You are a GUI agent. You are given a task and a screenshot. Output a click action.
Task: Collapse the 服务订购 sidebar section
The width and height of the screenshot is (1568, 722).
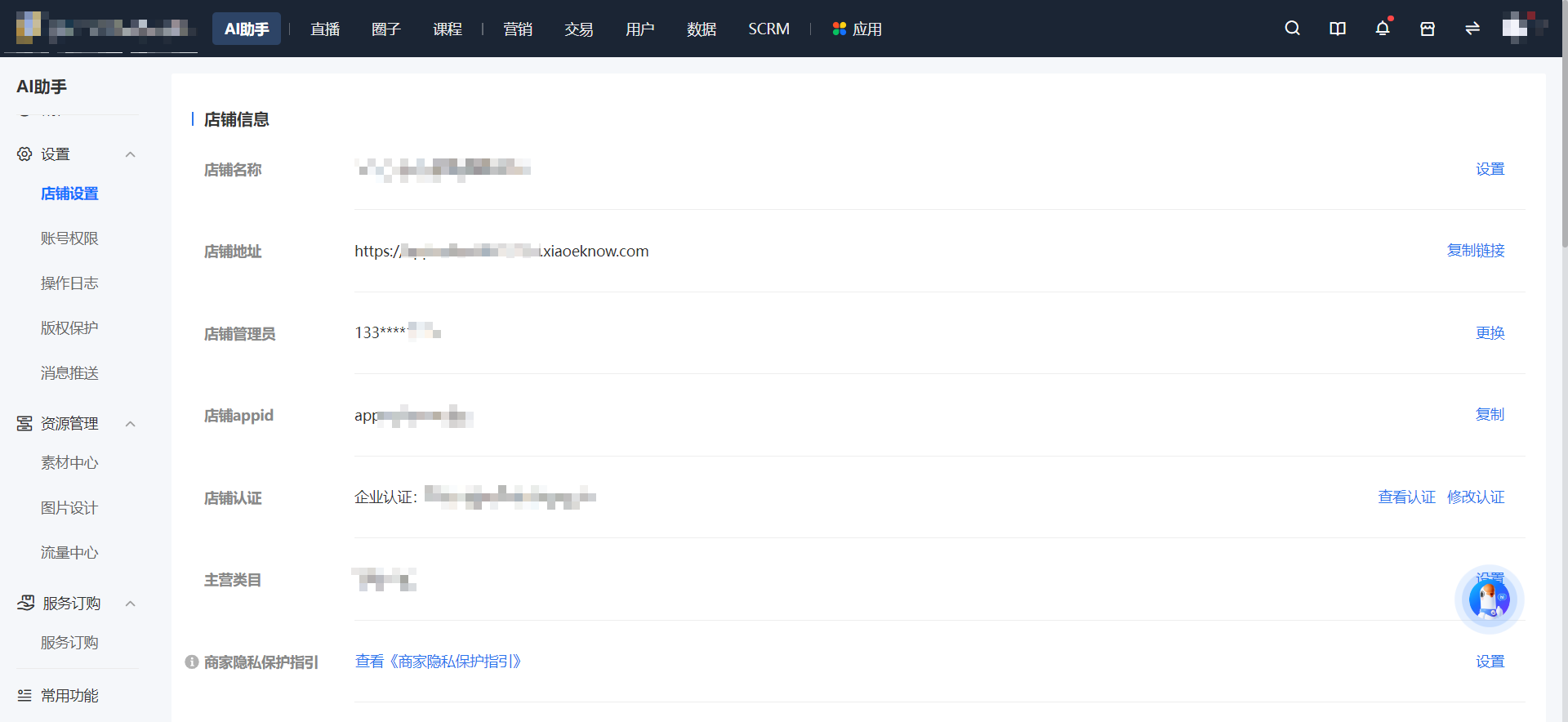[130, 604]
